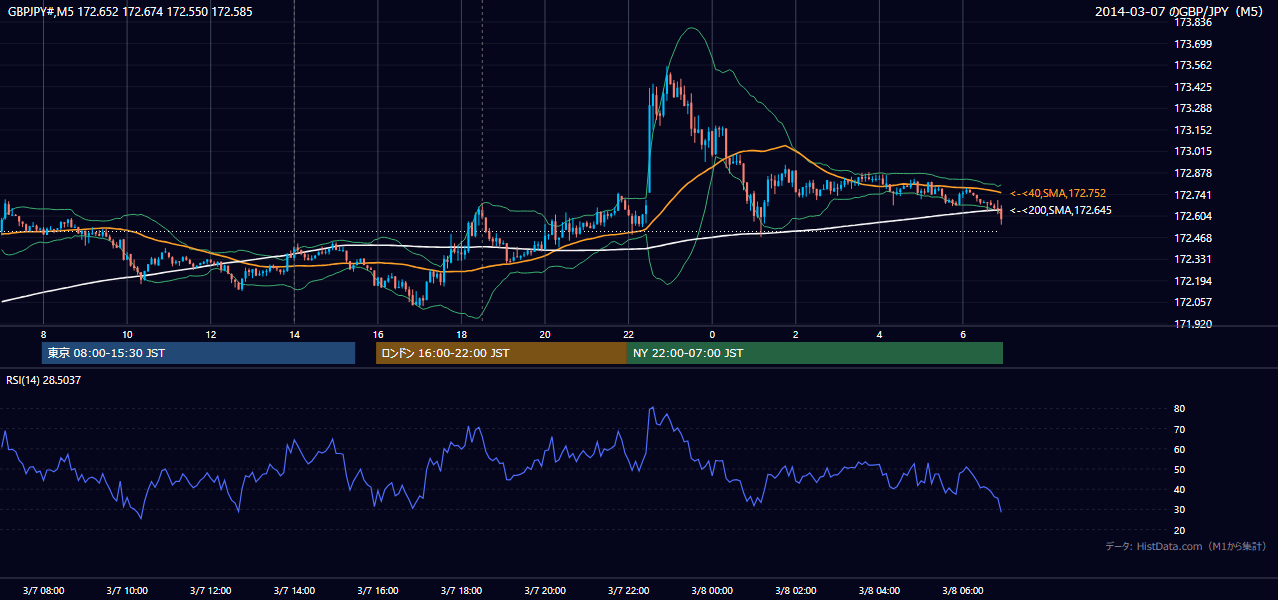1278x600 pixels.
Task: Click the データ: HistData.com source note
Action: tap(1186, 546)
